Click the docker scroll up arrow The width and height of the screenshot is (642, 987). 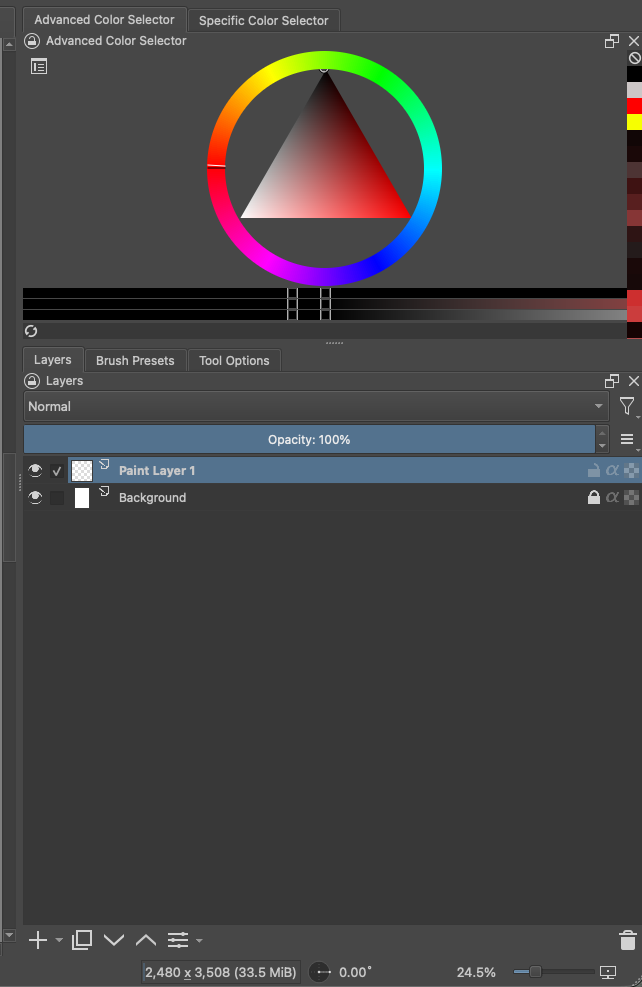[9, 45]
